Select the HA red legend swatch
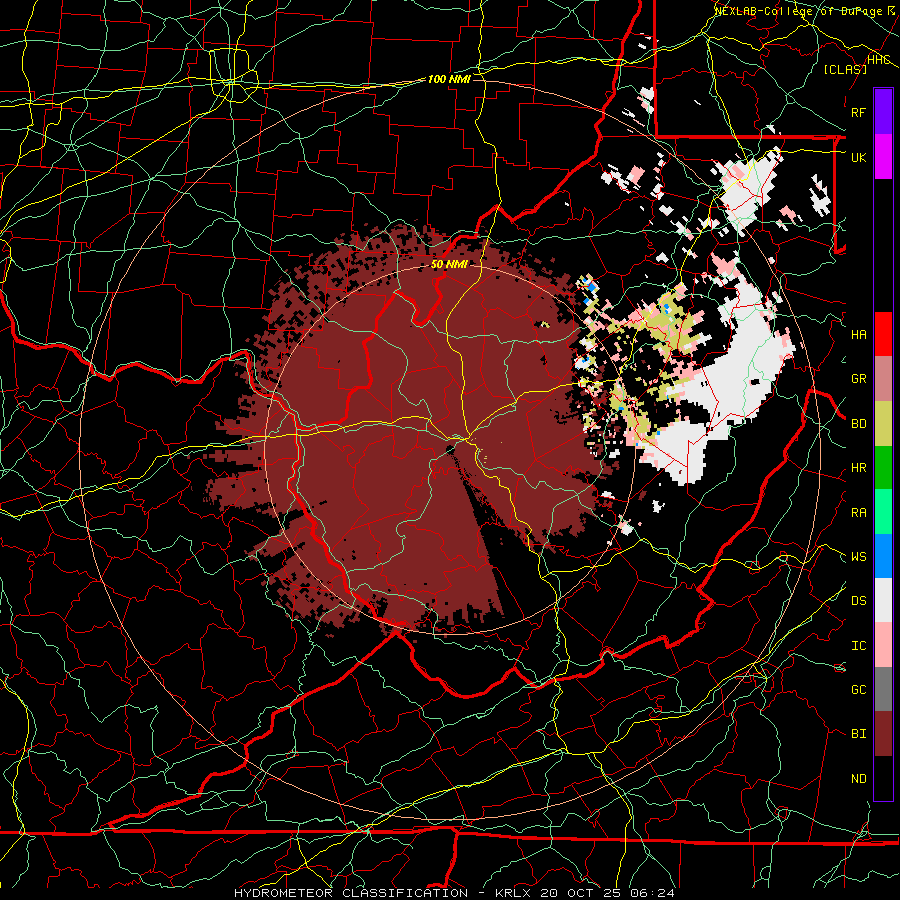 click(x=883, y=334)
